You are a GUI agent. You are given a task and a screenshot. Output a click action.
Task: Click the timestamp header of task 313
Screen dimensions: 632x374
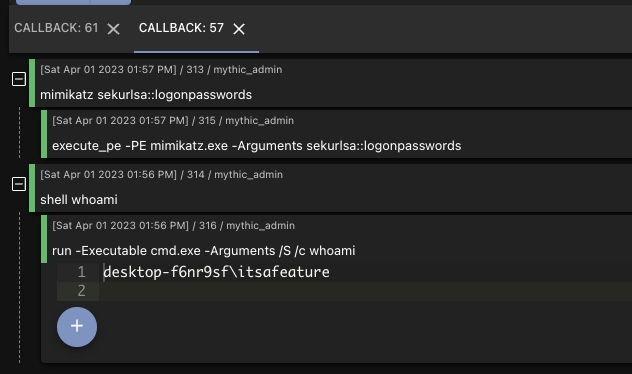[x=161, y=69]
